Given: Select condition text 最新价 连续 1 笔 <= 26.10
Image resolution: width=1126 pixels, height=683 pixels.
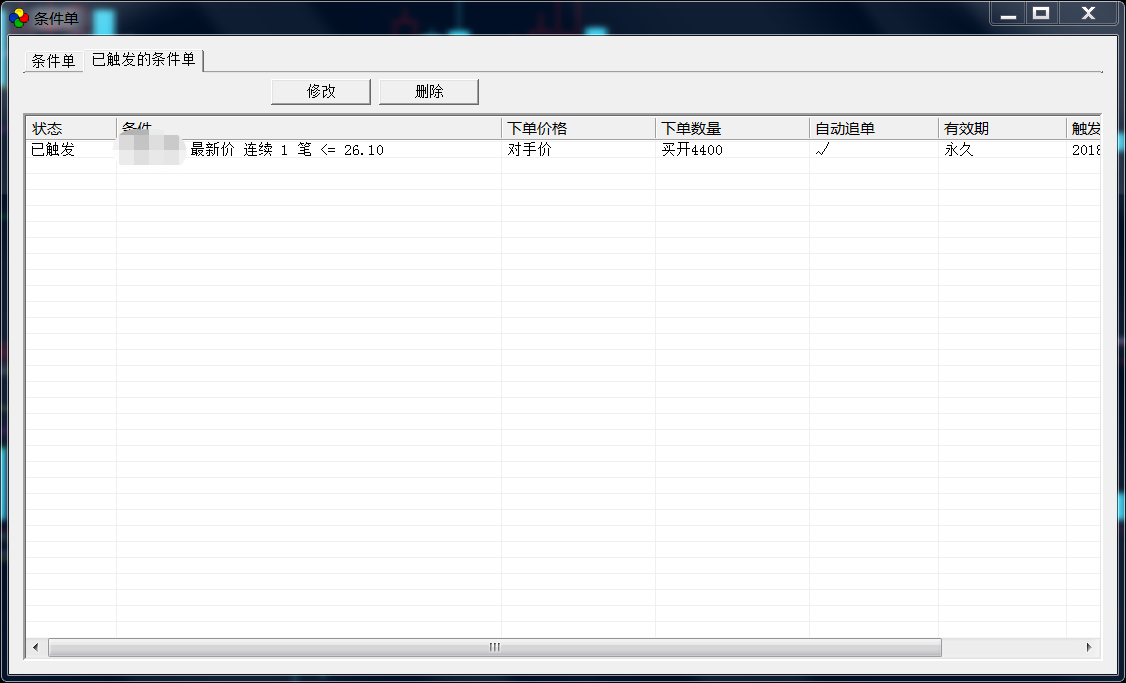Looking at the screenshot, I should [287, 149].
